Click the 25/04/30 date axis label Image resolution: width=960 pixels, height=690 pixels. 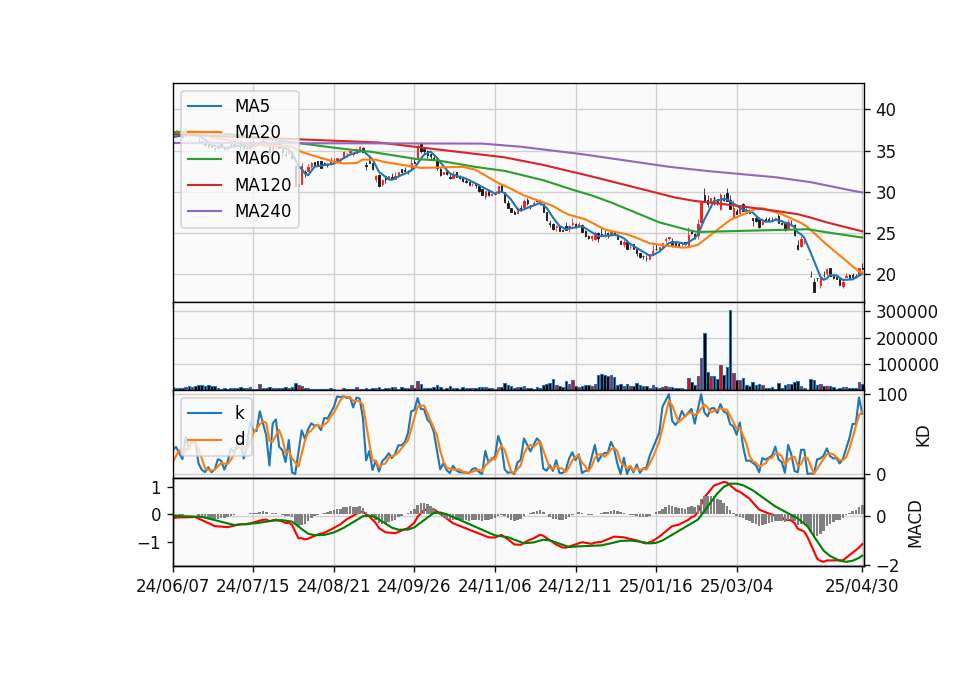(x=862, y=587)
